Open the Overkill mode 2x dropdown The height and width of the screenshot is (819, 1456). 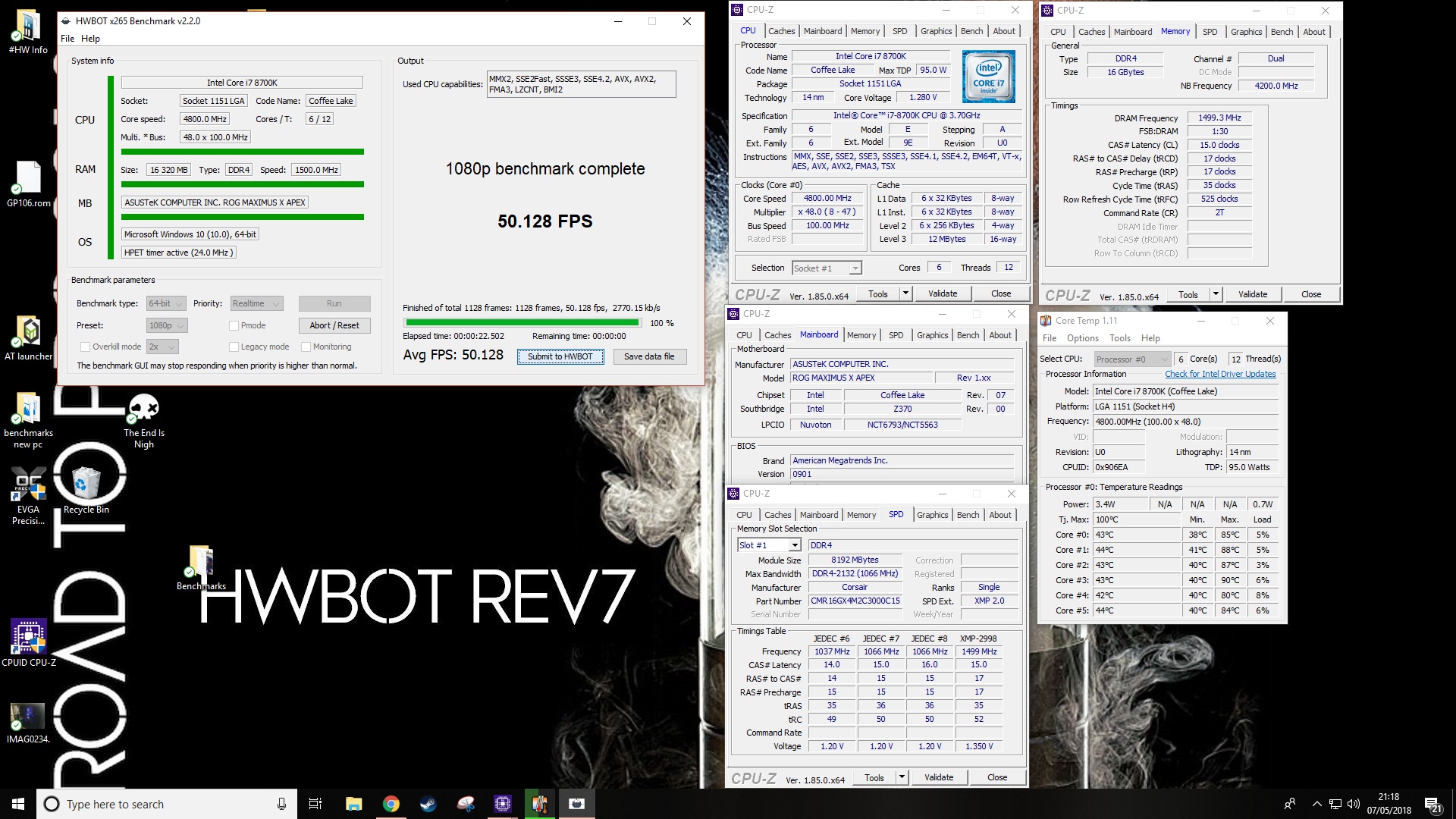(162, 347)
